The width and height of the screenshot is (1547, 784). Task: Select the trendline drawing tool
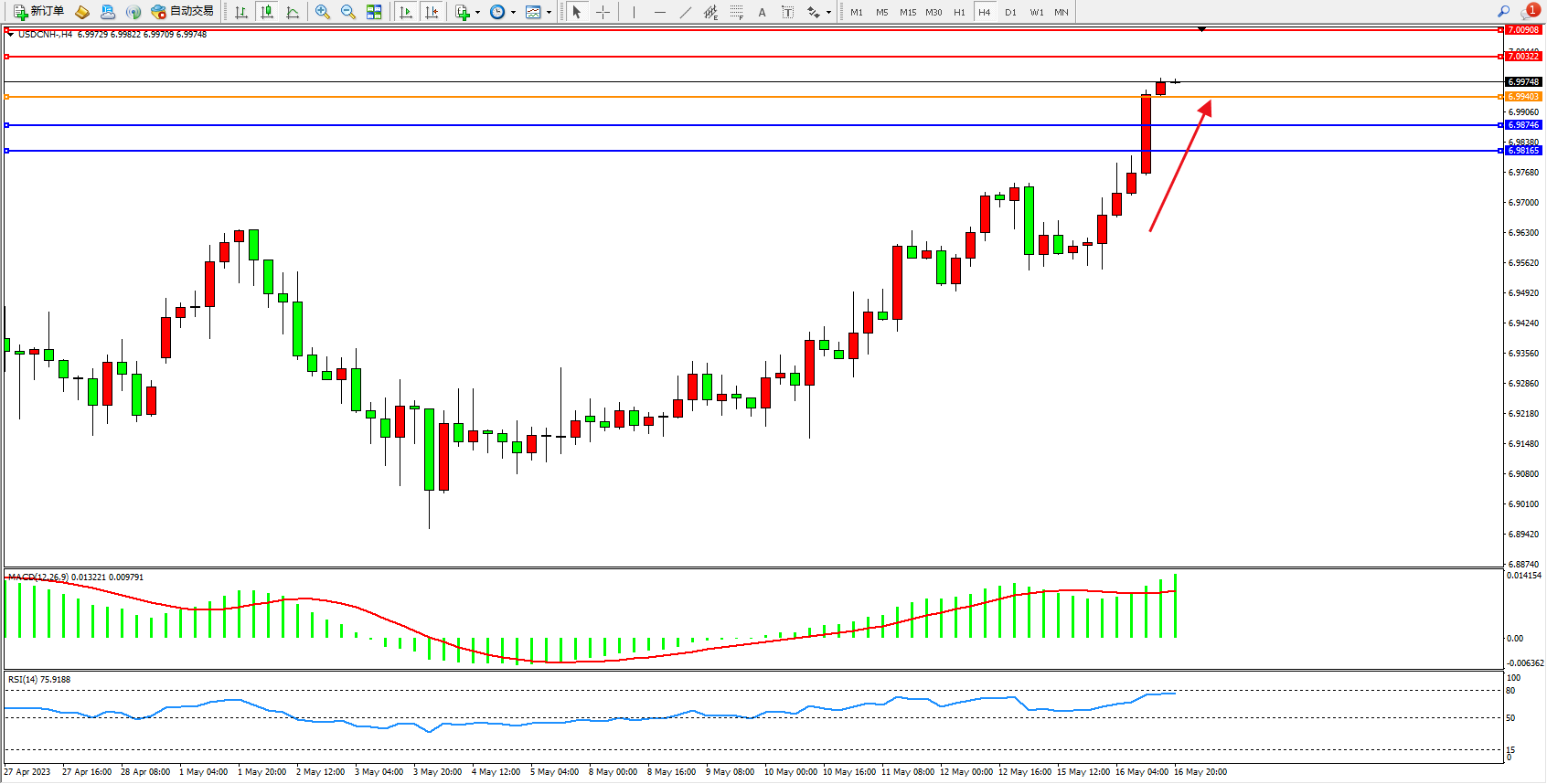pyautogui.click(x=686, y=12)
